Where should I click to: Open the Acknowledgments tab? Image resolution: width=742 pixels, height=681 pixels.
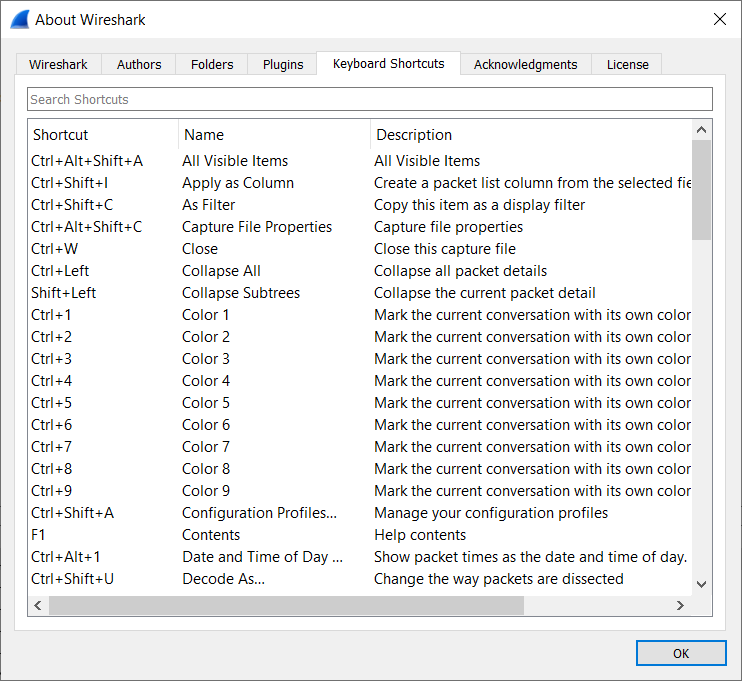coord(525,64)
